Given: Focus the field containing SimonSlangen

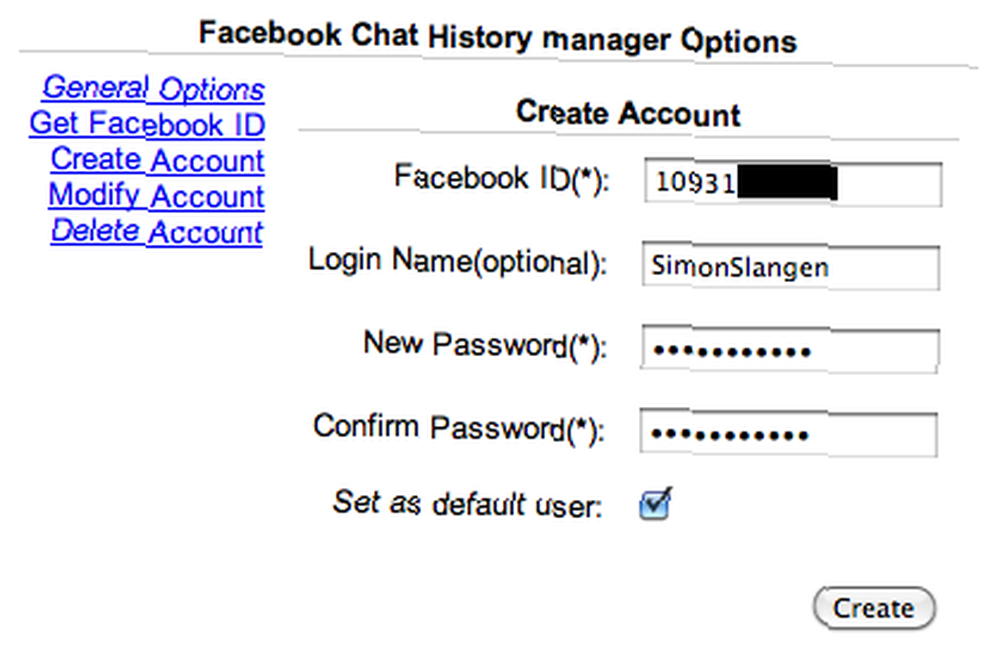Looking at the screenshot, I should click(790, 267).
